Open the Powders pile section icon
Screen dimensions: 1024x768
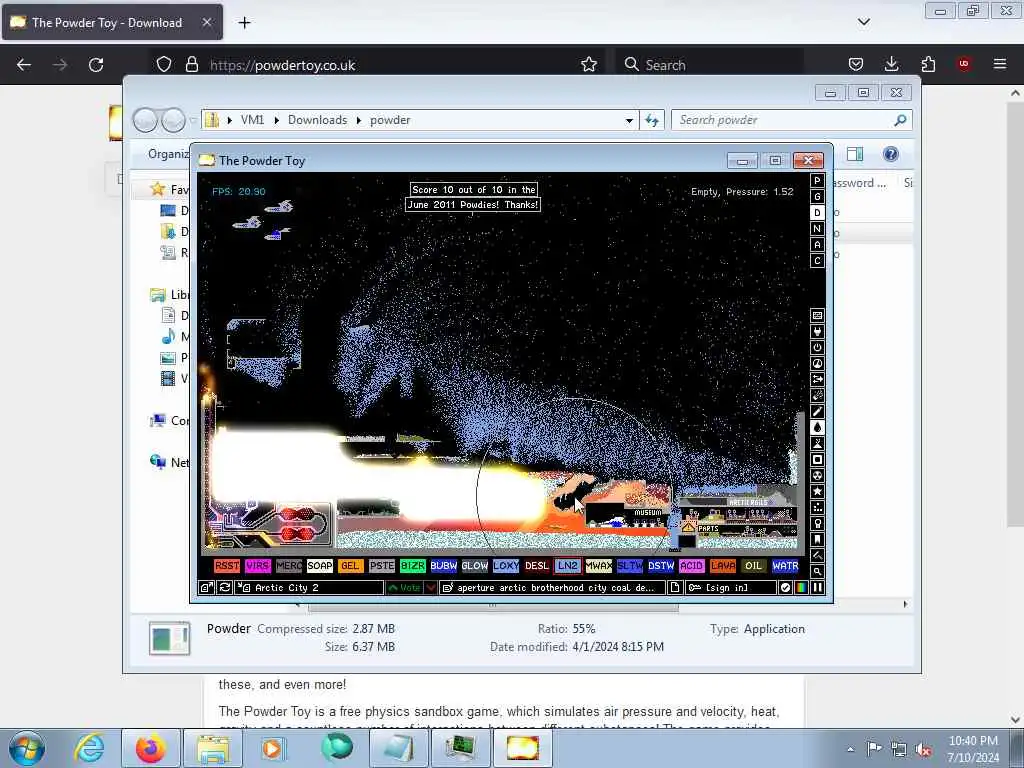[x=817, y=443]
